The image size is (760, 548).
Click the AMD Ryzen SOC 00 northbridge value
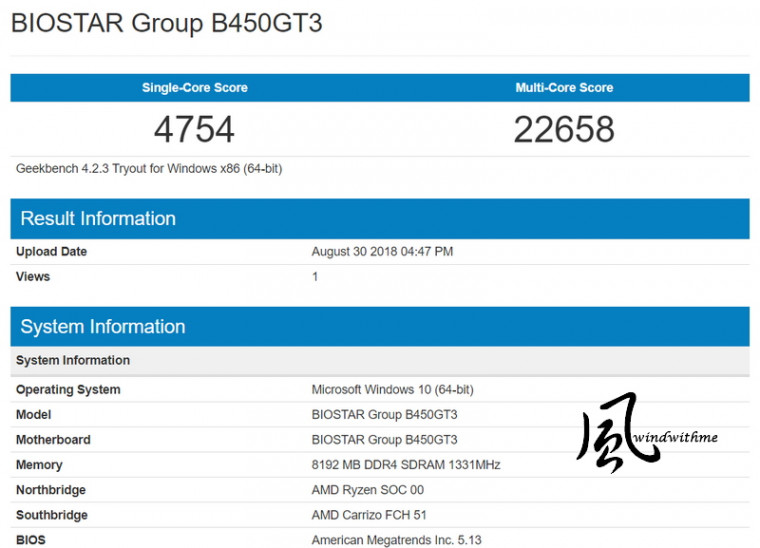(368, 490)
